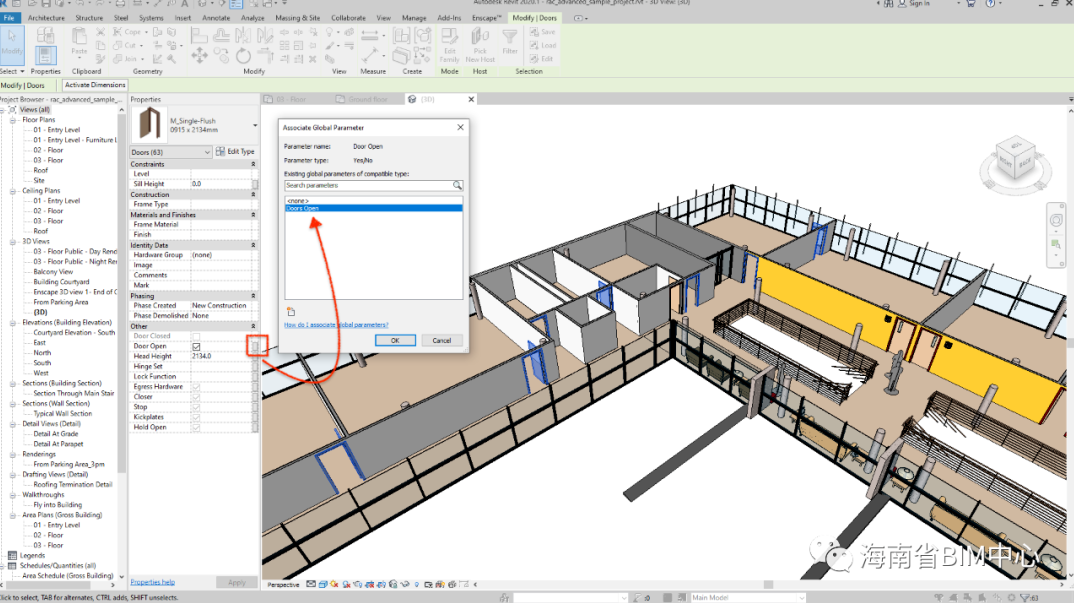Screen dimensions: 1074x603
Task: Click OK in Associate Global Parameter dialog
Action: (x=395, y=340)
